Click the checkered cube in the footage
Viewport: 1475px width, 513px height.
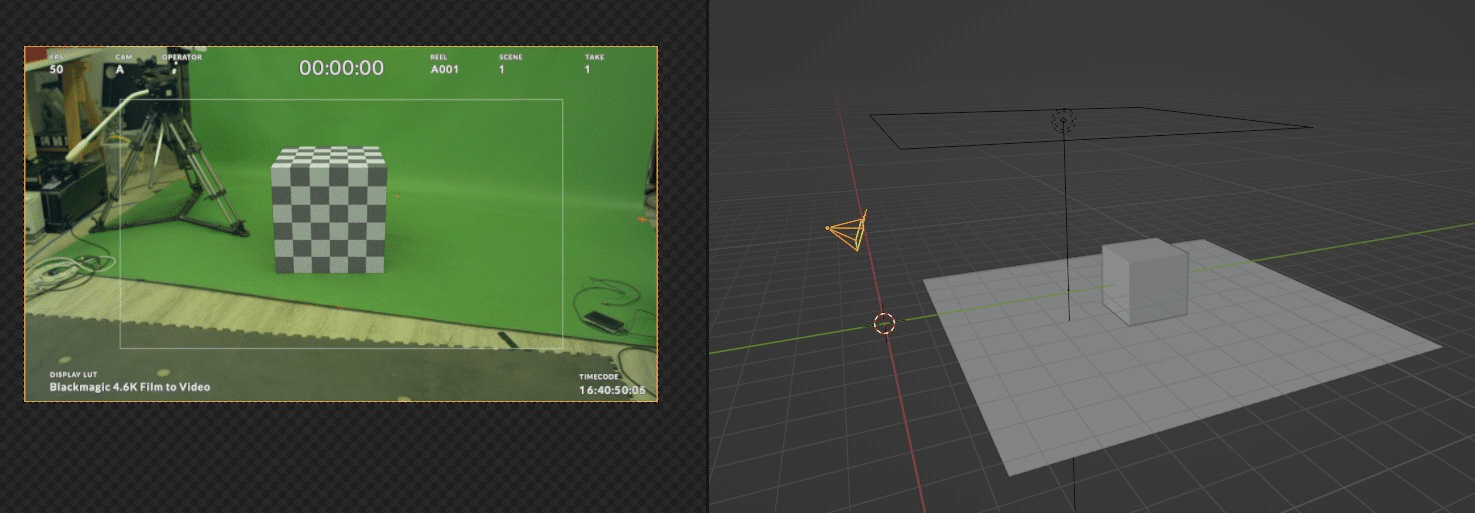point(330,210)
